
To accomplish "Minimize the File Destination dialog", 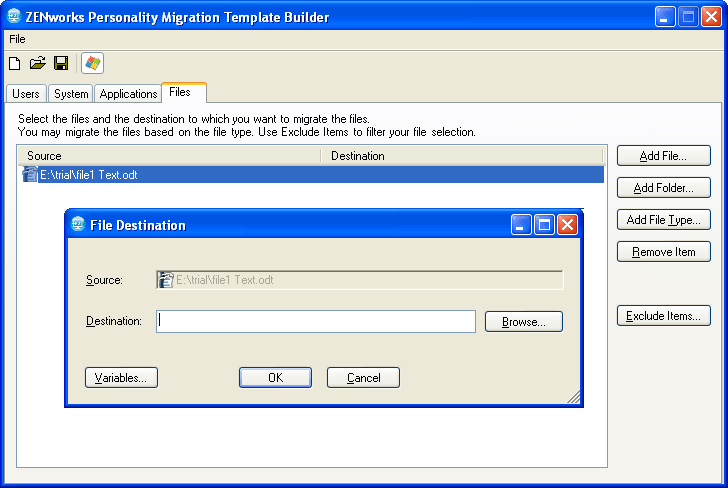I will coord(521,225).
